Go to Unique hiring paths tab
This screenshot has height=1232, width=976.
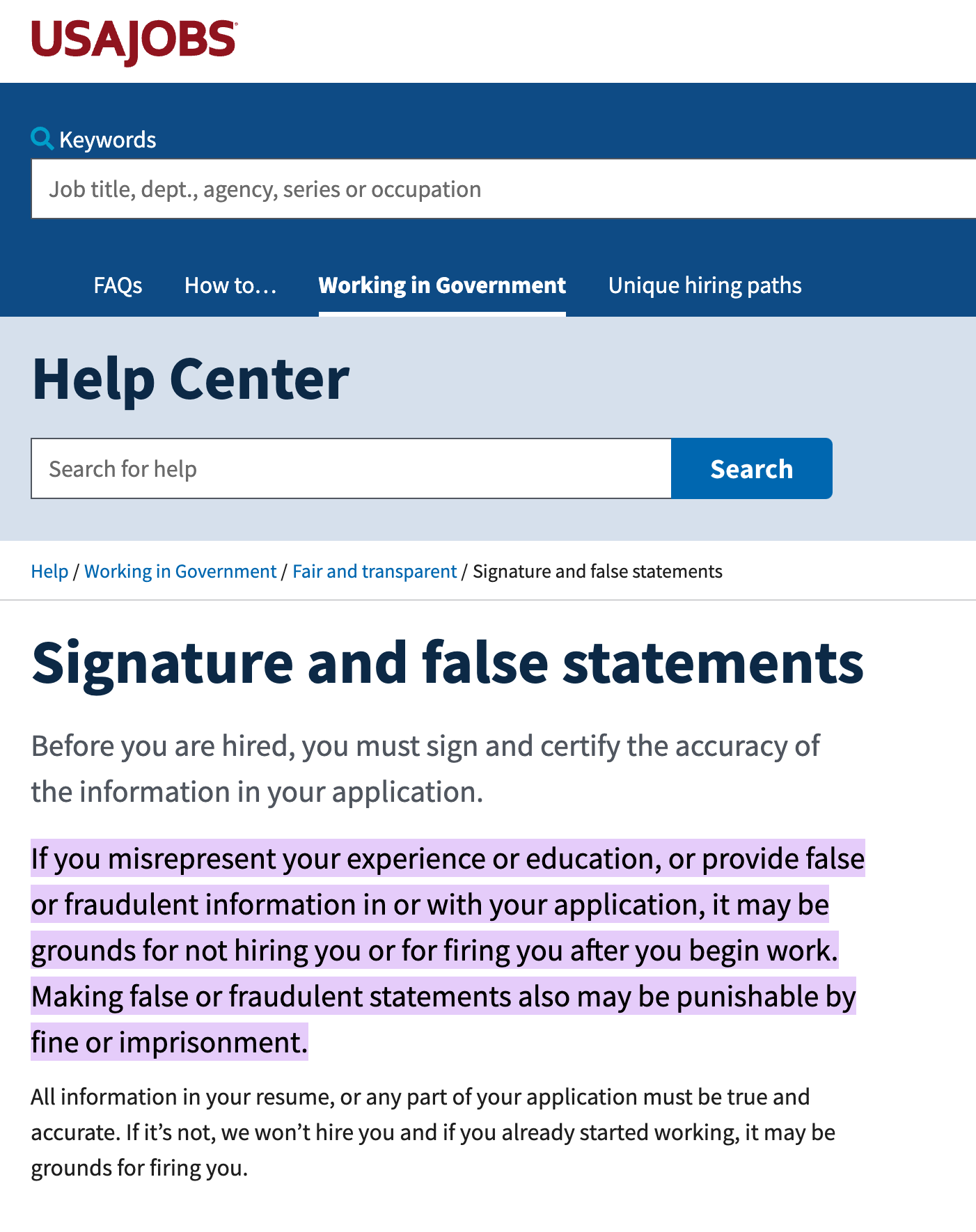705,285
